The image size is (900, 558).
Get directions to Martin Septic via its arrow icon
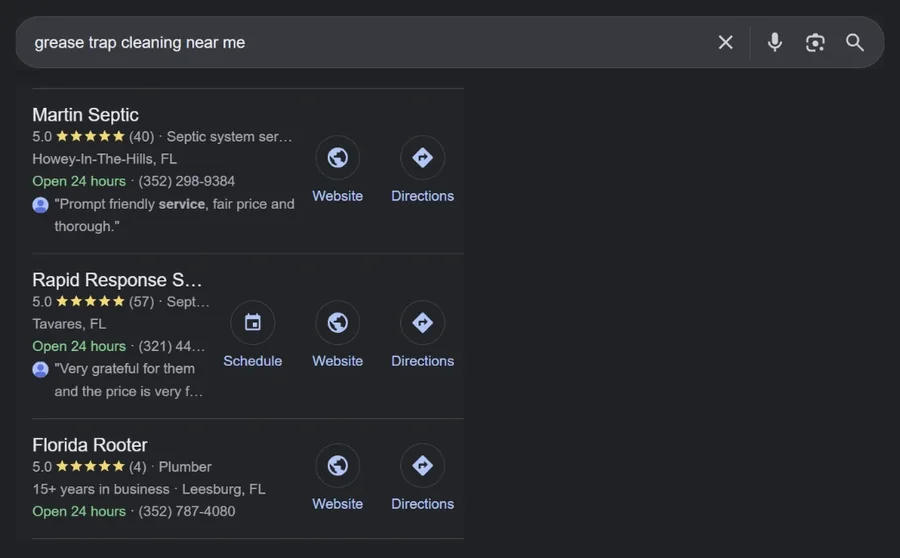click(x=422, y=157)
